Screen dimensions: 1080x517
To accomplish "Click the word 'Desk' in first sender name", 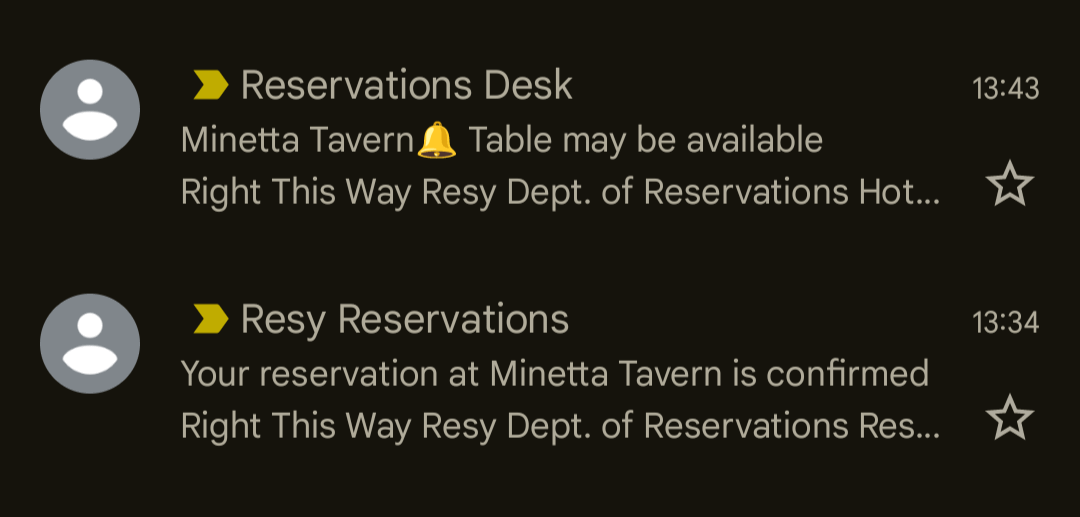I will pyautogui.click(x=528, y=85).
